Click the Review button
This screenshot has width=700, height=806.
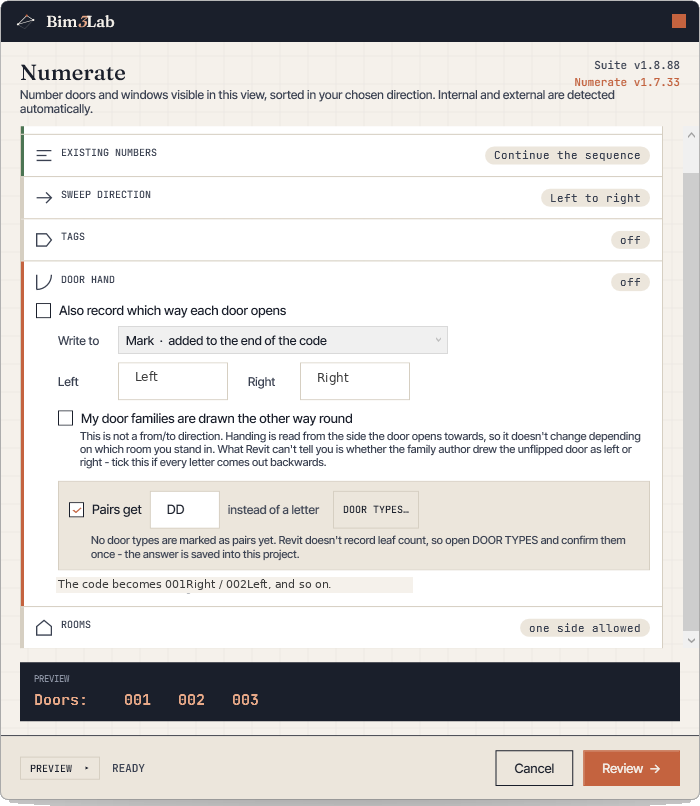click(631, 768)
